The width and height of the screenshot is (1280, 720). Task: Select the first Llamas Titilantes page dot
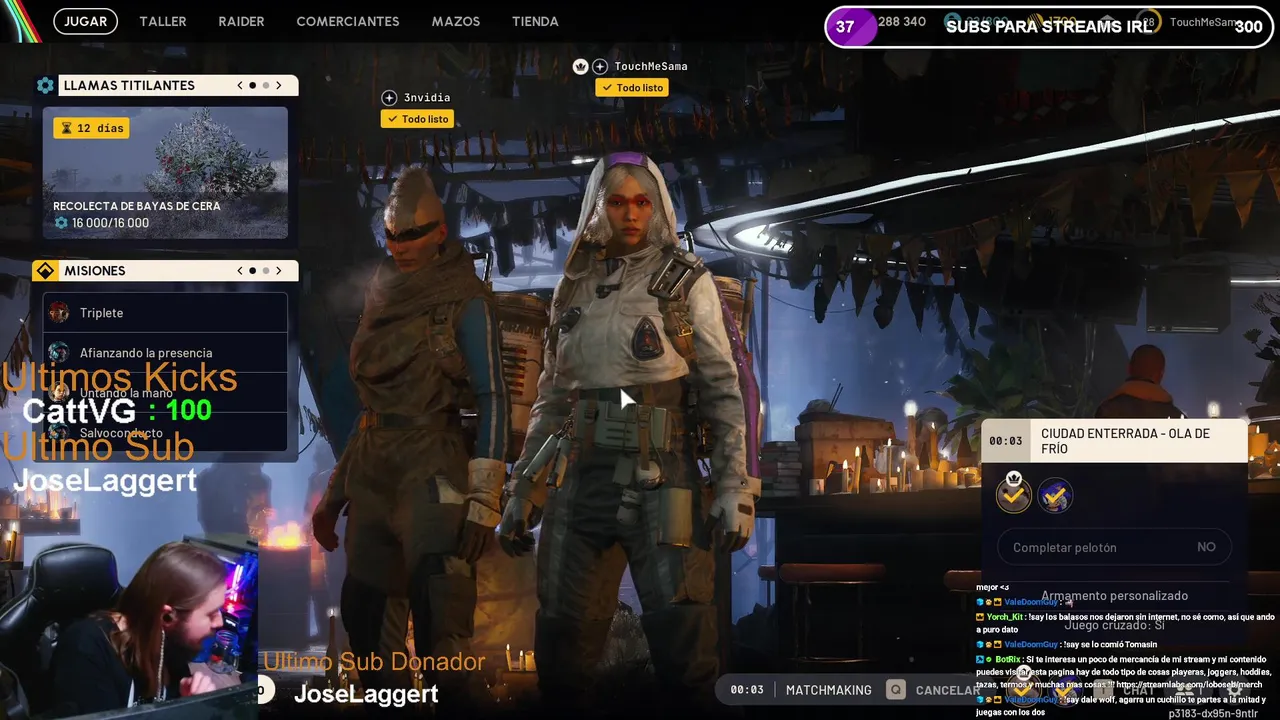(x=252, y=85)
